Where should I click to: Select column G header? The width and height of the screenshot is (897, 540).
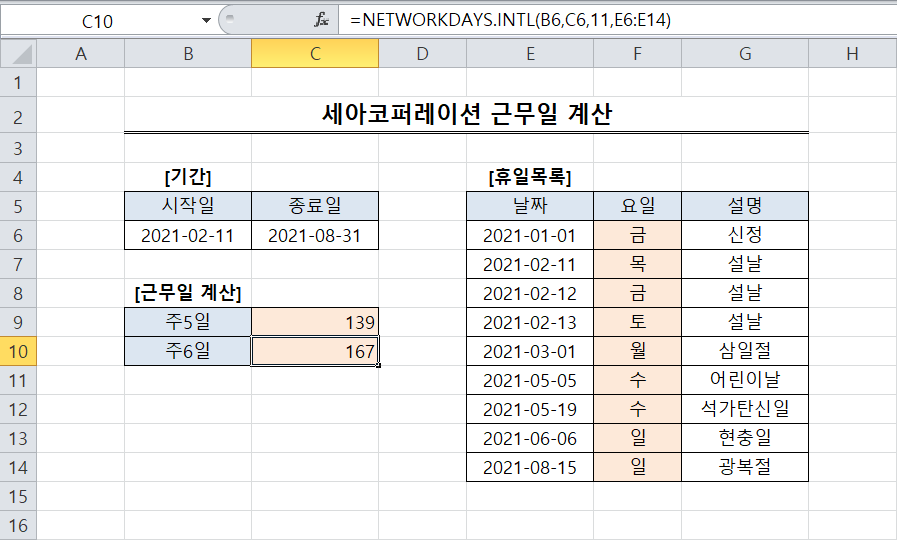pos(745,54)
